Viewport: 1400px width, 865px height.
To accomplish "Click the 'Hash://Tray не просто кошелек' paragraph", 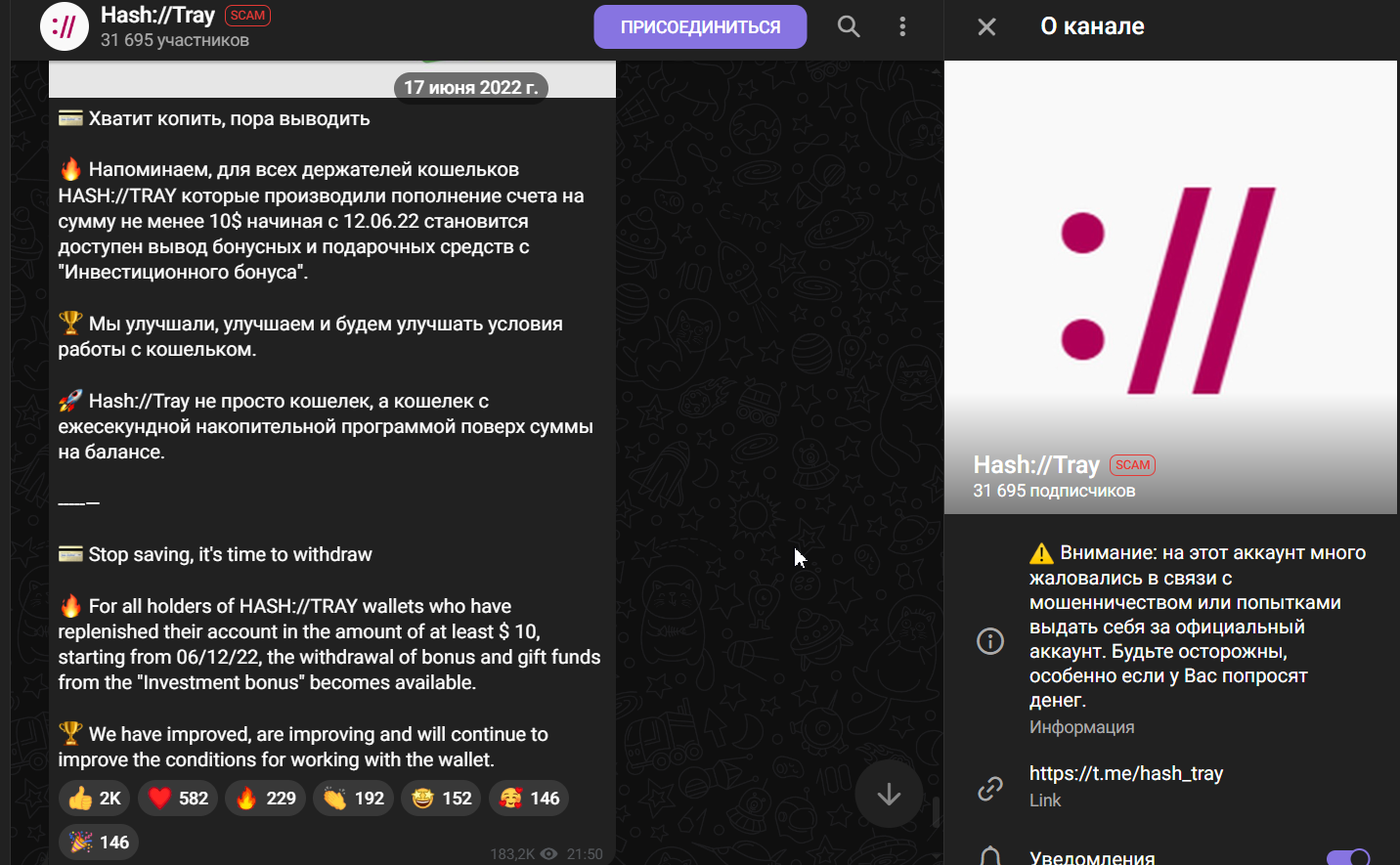I will [326, 426].
